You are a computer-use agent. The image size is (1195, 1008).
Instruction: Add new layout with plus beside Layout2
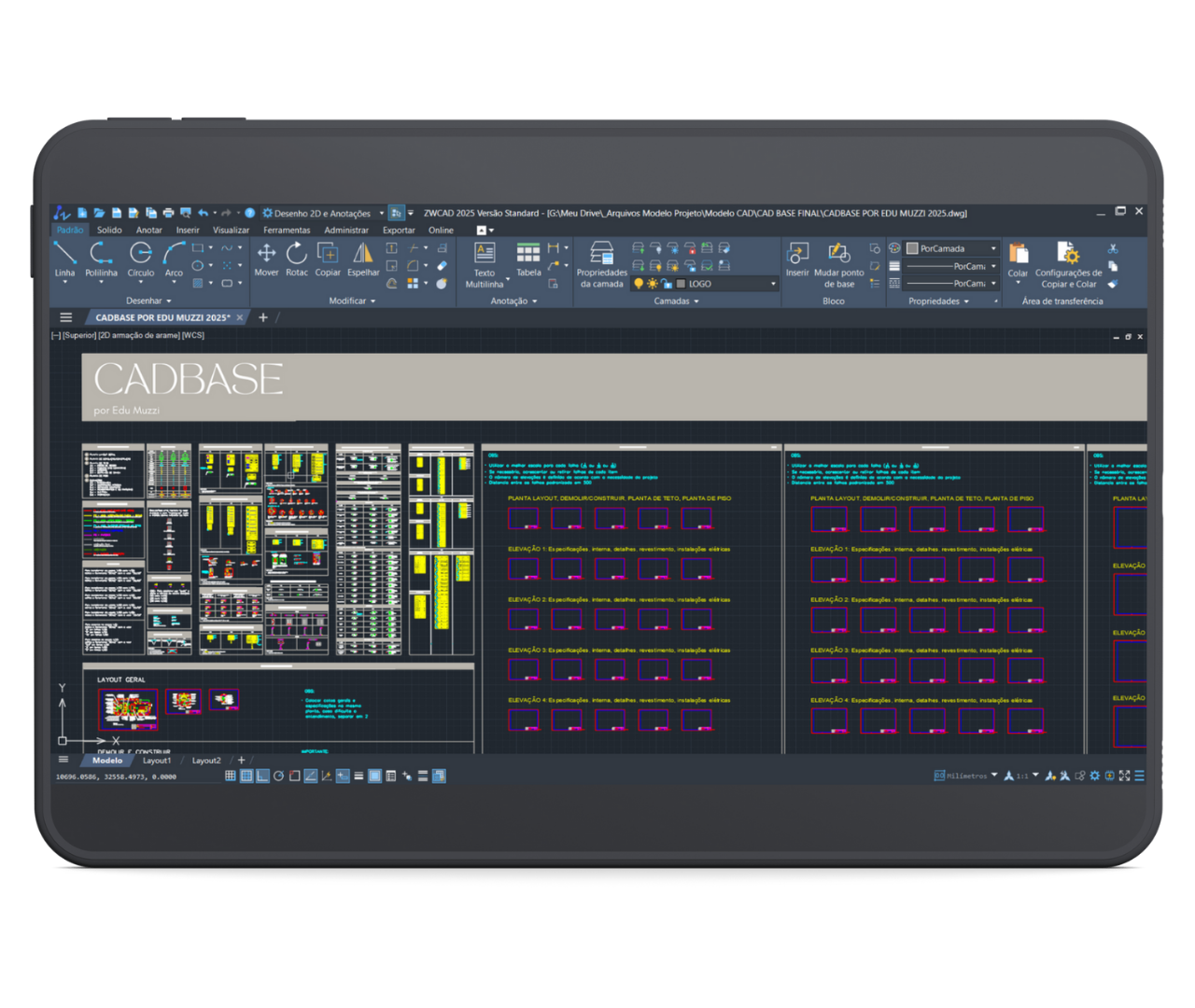click(241, 760)
